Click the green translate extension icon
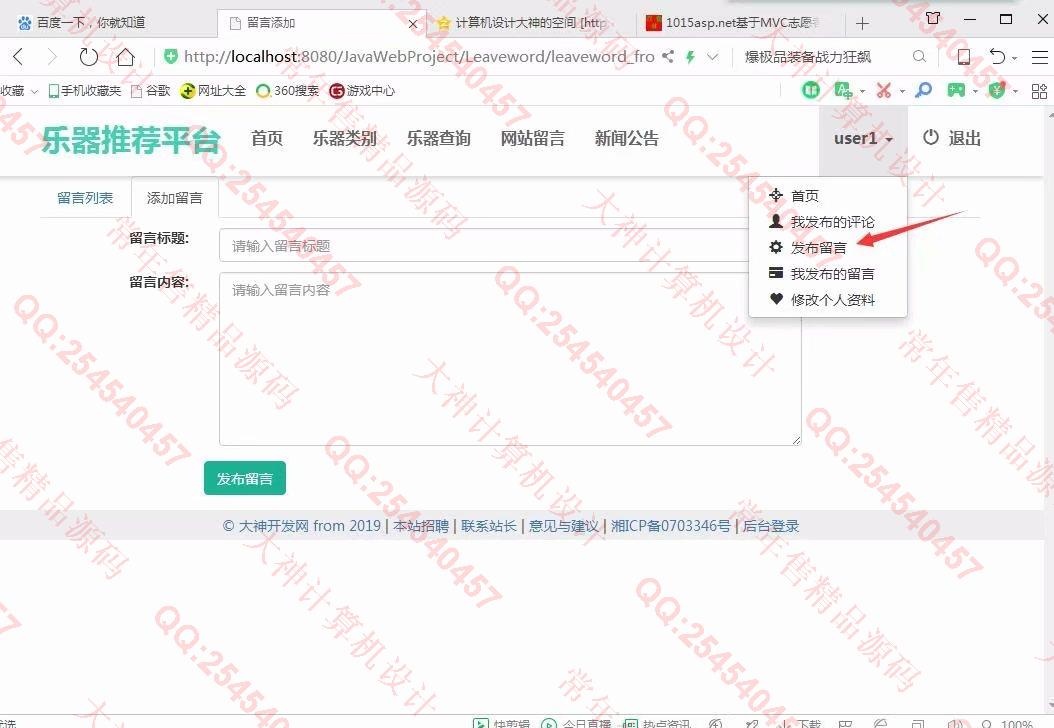 [843, 90]
